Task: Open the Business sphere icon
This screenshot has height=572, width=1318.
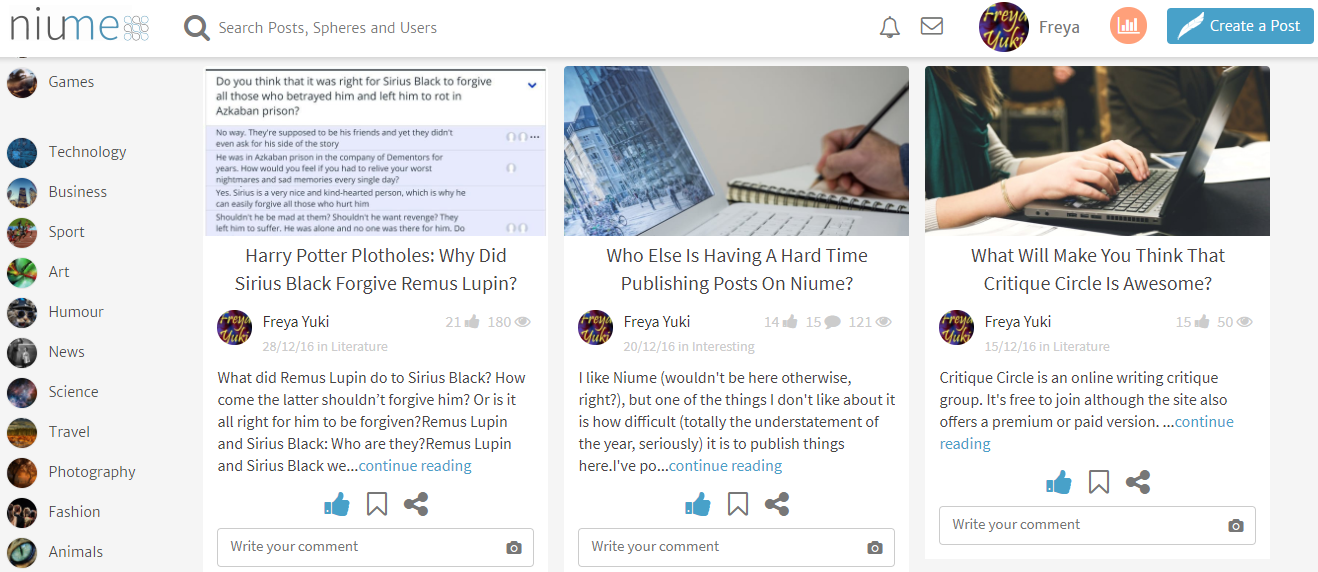Action: (x=22, y=193)
